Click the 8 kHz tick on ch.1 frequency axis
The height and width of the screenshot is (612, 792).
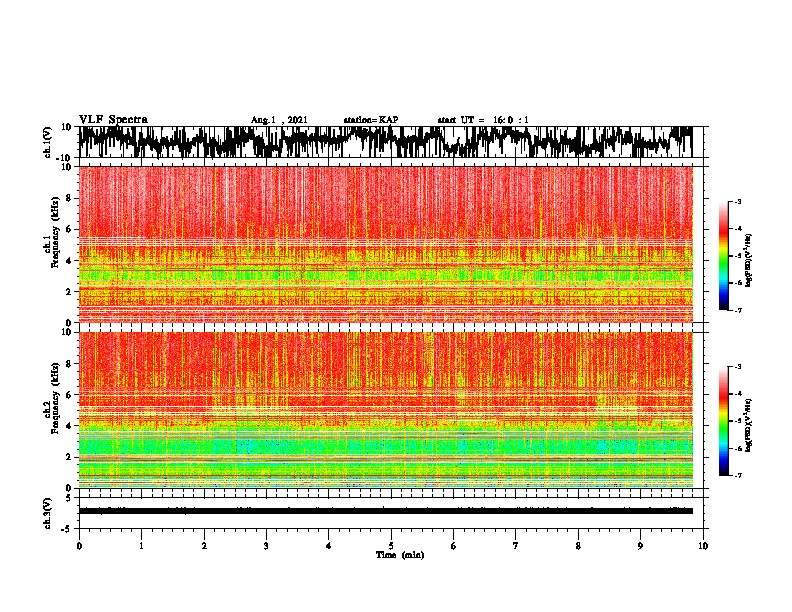point(69,198)
